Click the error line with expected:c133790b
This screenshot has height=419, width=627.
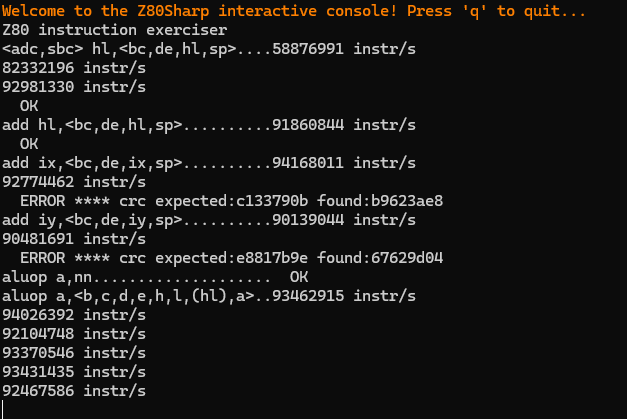point(232,201)
